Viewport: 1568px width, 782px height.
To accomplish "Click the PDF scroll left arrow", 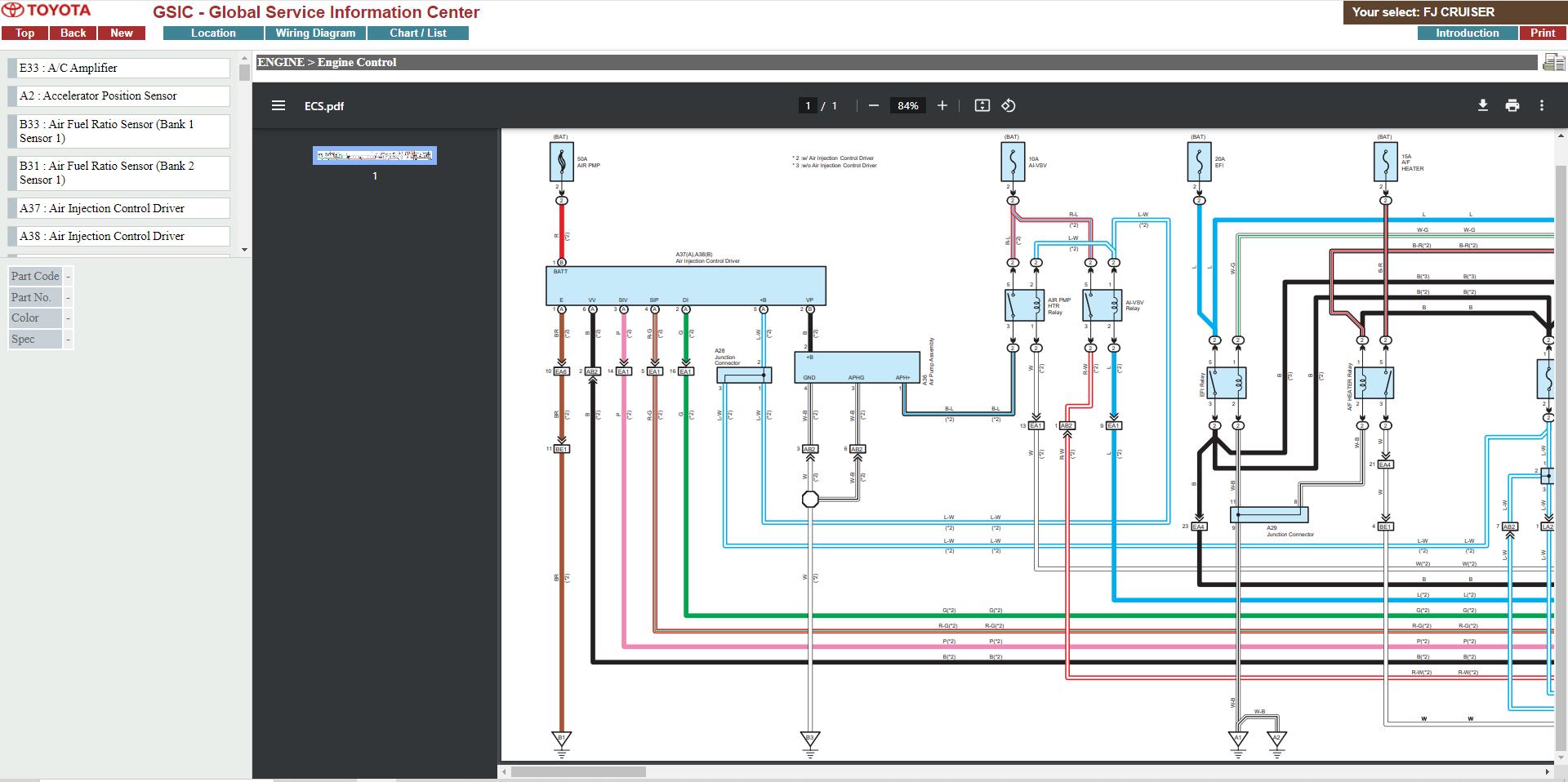I will tap(505, 771).
